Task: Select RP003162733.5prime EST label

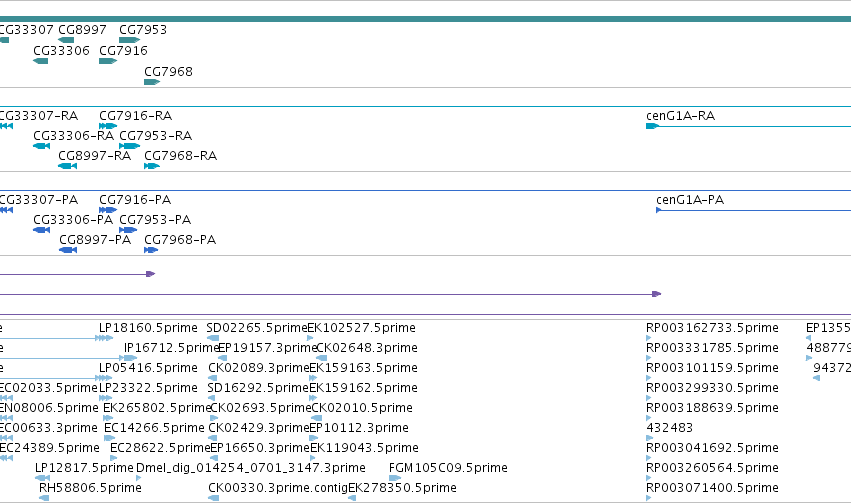Action: tap(712, 328)
